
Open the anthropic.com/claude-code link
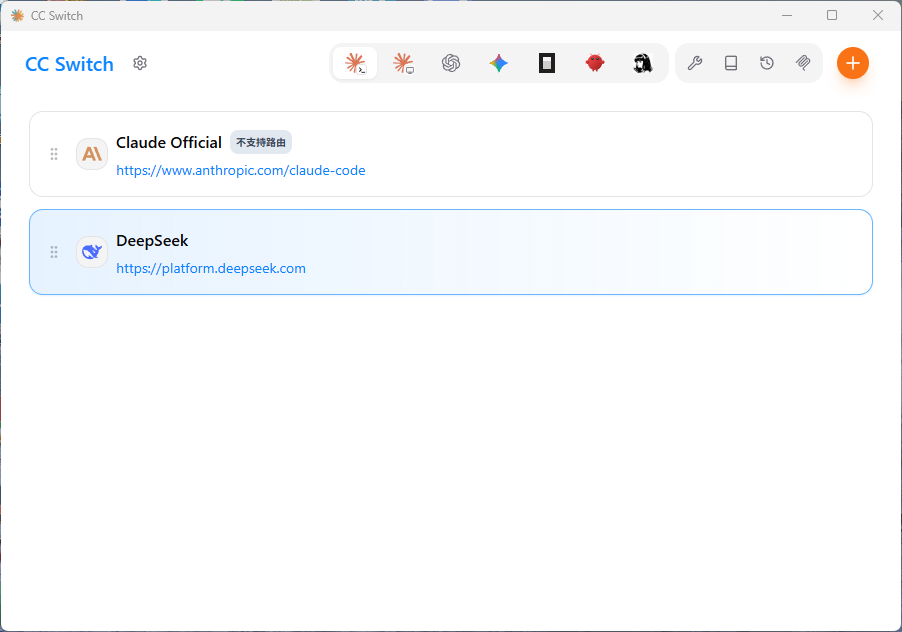coord(240,170)
